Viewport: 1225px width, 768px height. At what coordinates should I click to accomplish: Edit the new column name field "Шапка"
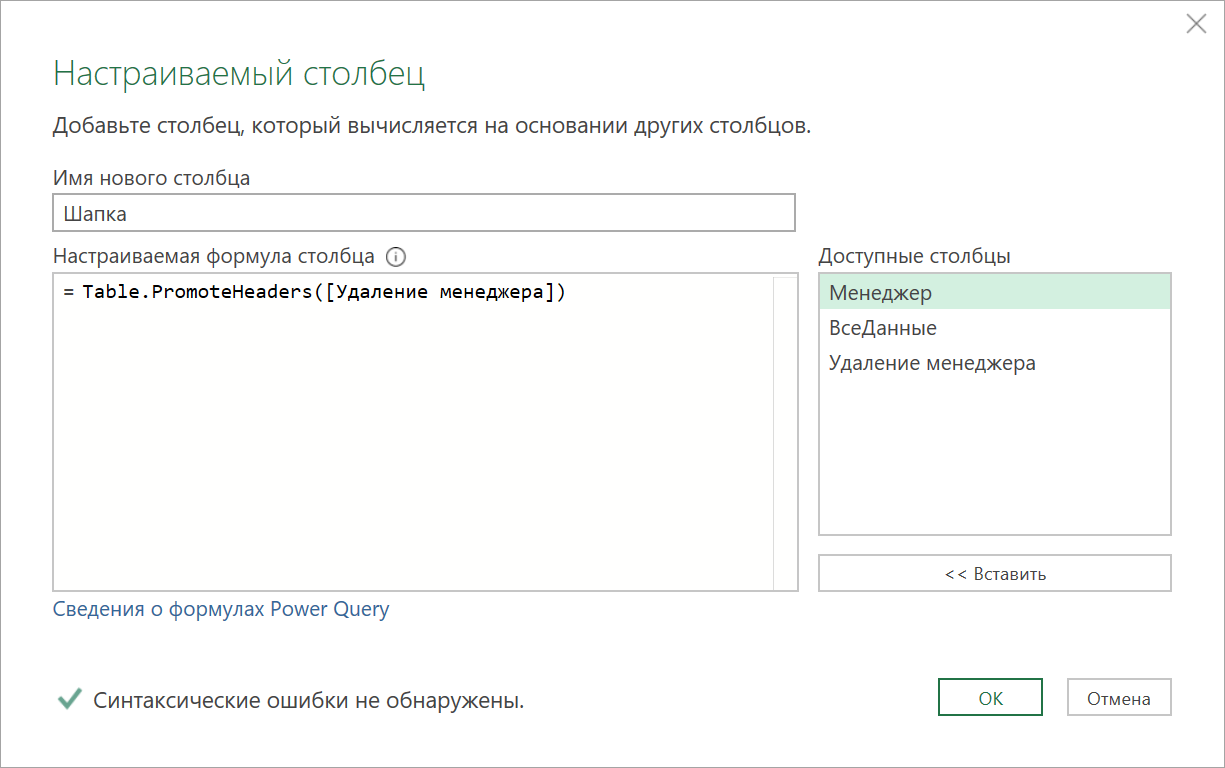click(424, 213)
